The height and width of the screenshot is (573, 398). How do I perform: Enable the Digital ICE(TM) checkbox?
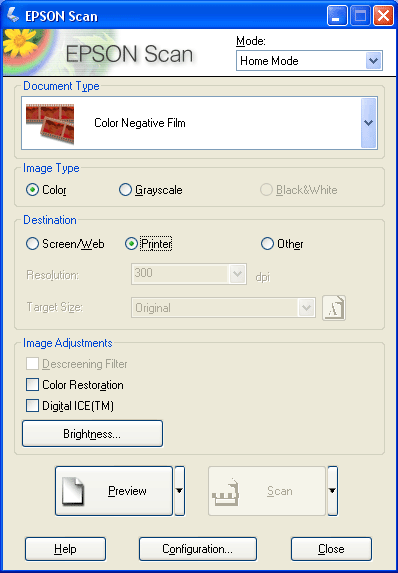tap(70, 406)
